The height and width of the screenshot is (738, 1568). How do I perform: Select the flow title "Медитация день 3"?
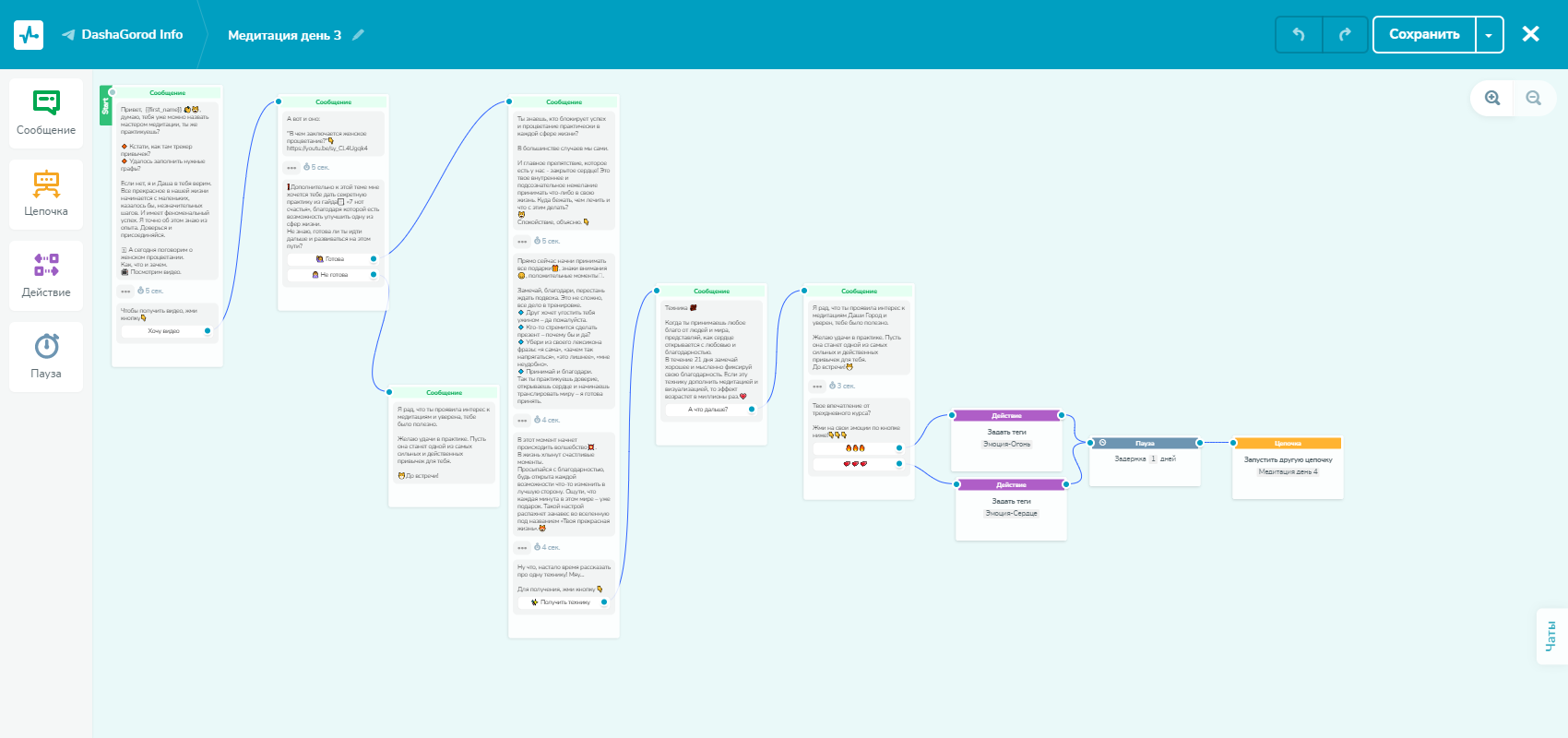[x=284, y=35]
